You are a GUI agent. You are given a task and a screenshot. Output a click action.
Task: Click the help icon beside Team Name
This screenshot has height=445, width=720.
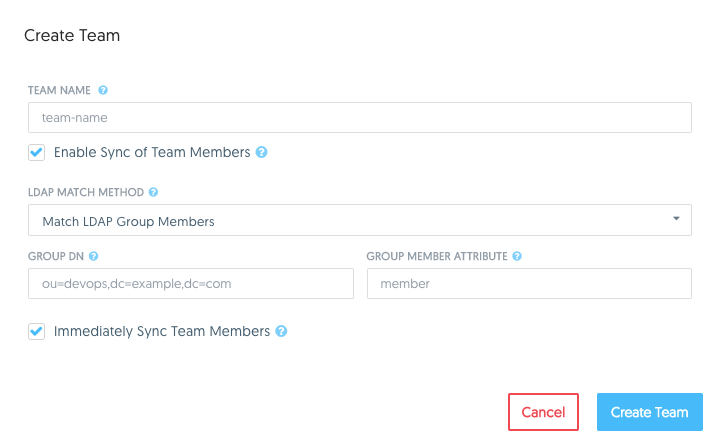pyautogui.click(x=103, y=90)
